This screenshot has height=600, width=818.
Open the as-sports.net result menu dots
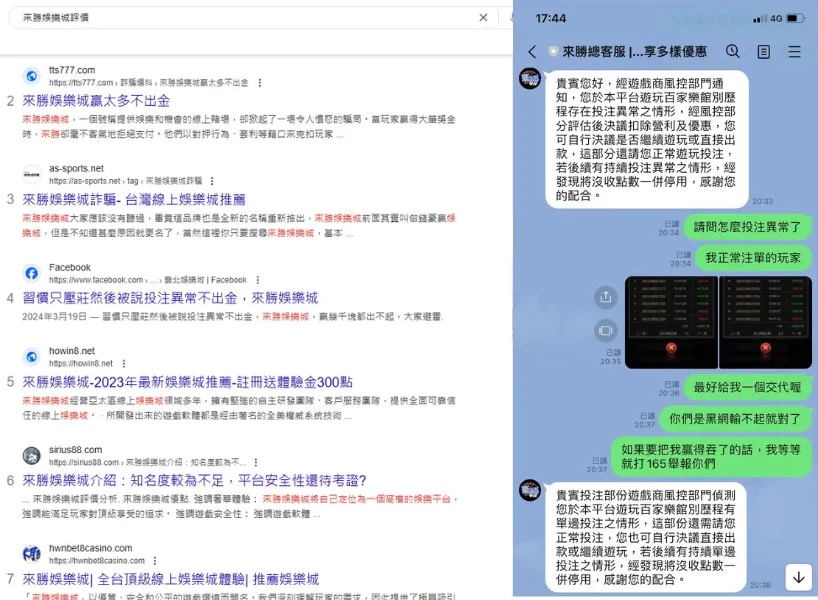click(x=212, y=181)
